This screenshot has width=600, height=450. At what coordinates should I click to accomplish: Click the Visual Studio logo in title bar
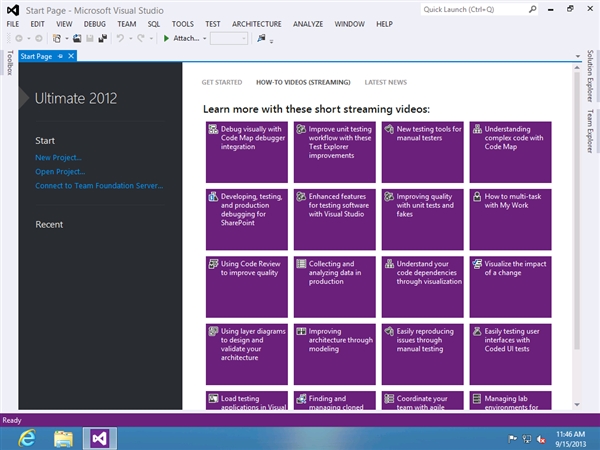(x=13, y=10)
